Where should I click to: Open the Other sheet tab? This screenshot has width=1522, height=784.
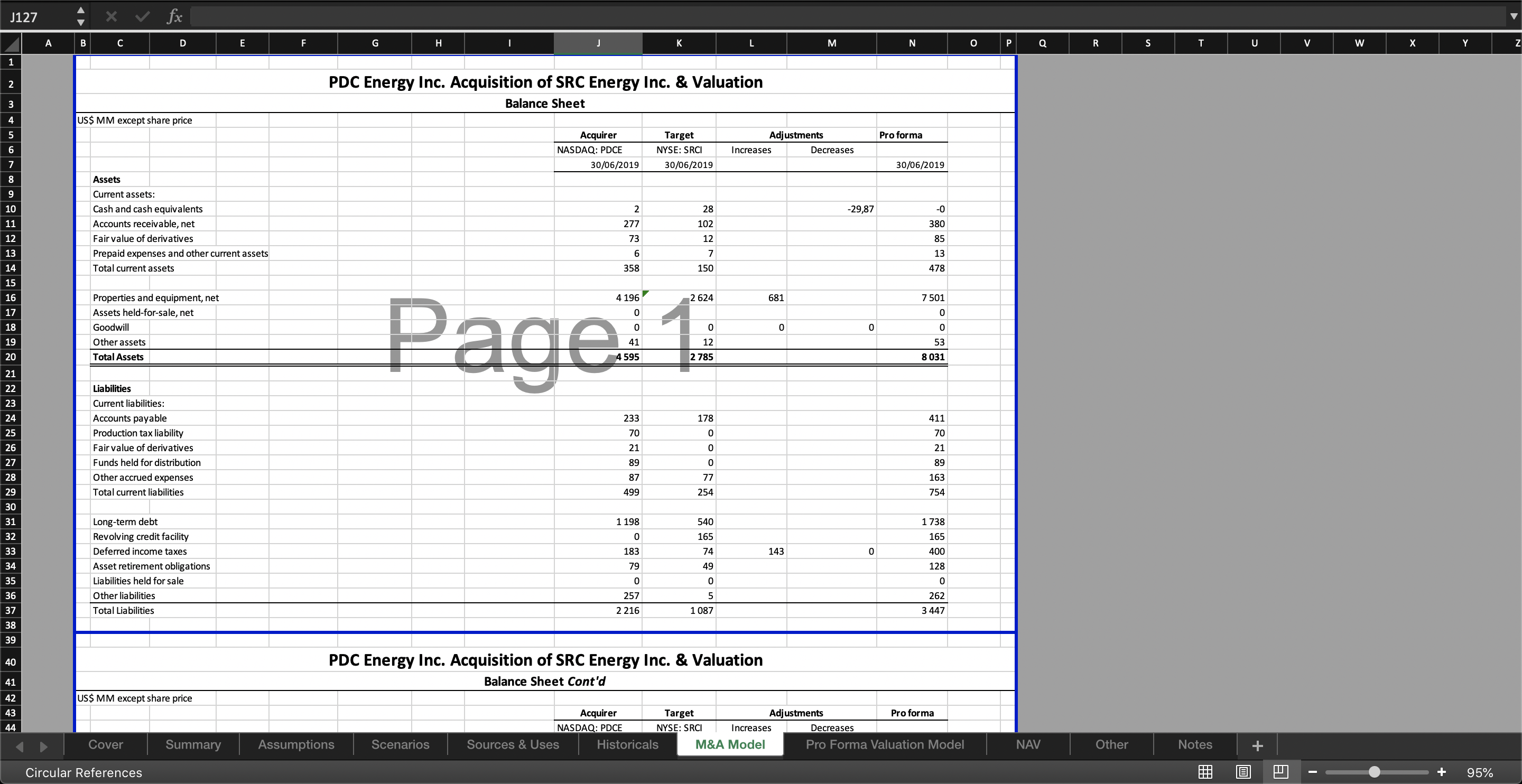1111,744
